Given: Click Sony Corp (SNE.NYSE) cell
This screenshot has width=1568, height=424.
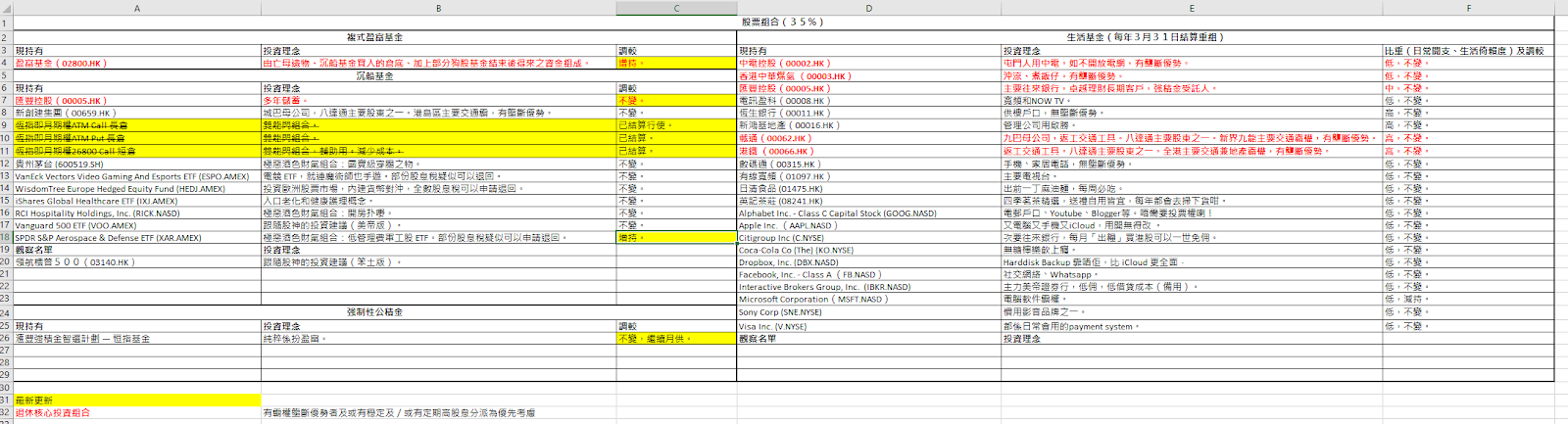Looking at the screenshot, I should pos(868,312).
